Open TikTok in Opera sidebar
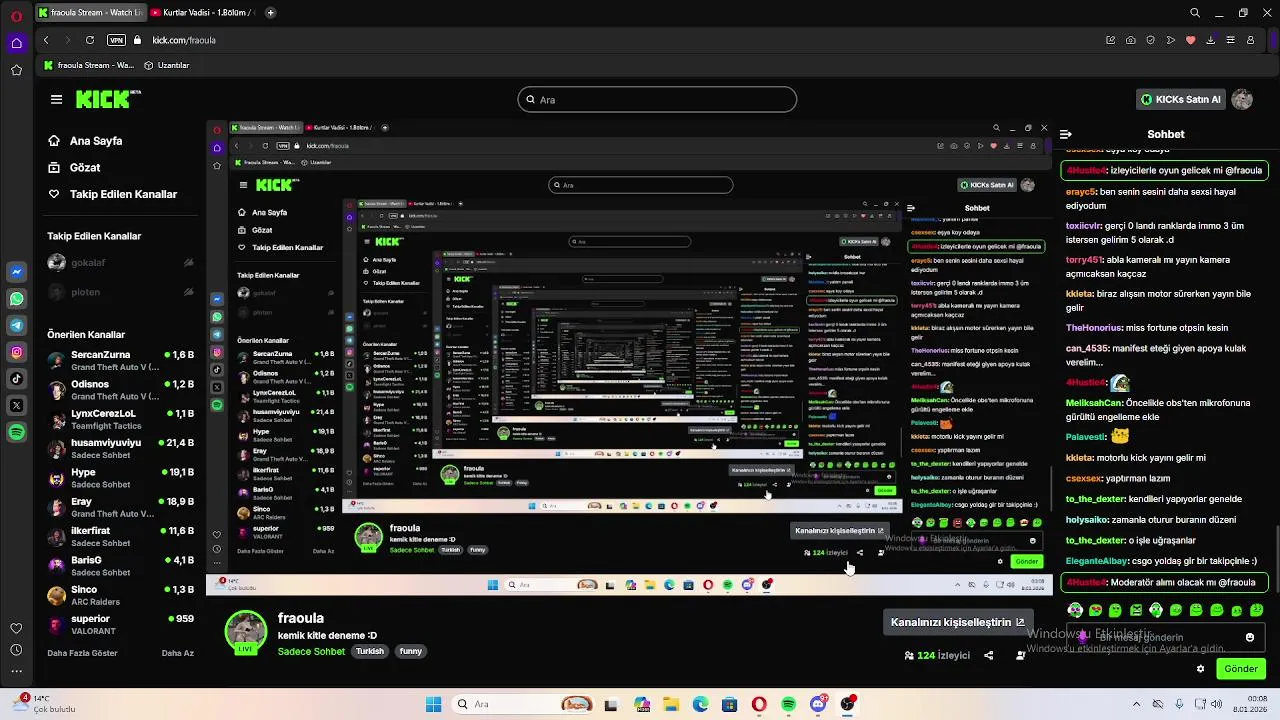This screenshot has height=720, width=1280. pos(16,378)
